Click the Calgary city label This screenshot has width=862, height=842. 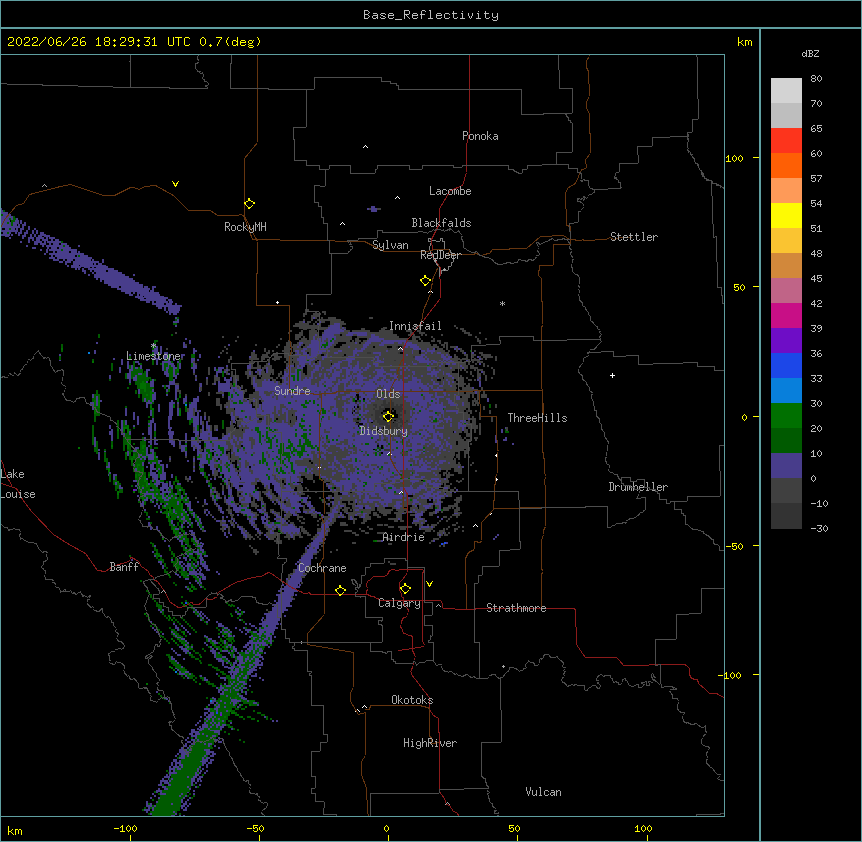click(x=399, y=603)
